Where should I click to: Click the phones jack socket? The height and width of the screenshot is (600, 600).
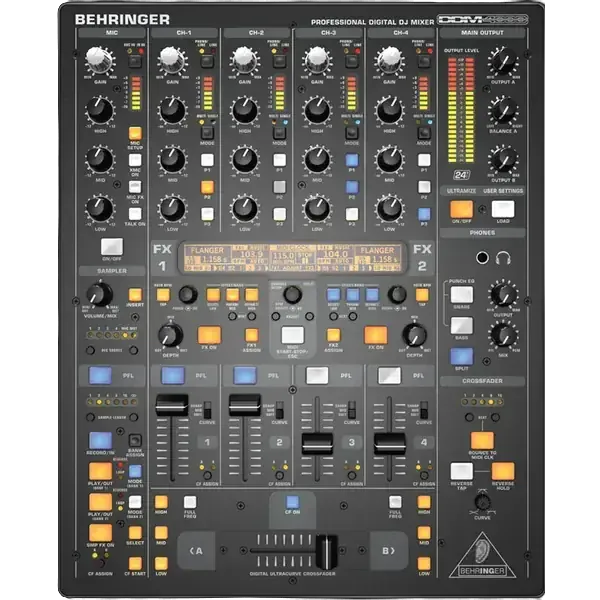(x=482, y=258)
